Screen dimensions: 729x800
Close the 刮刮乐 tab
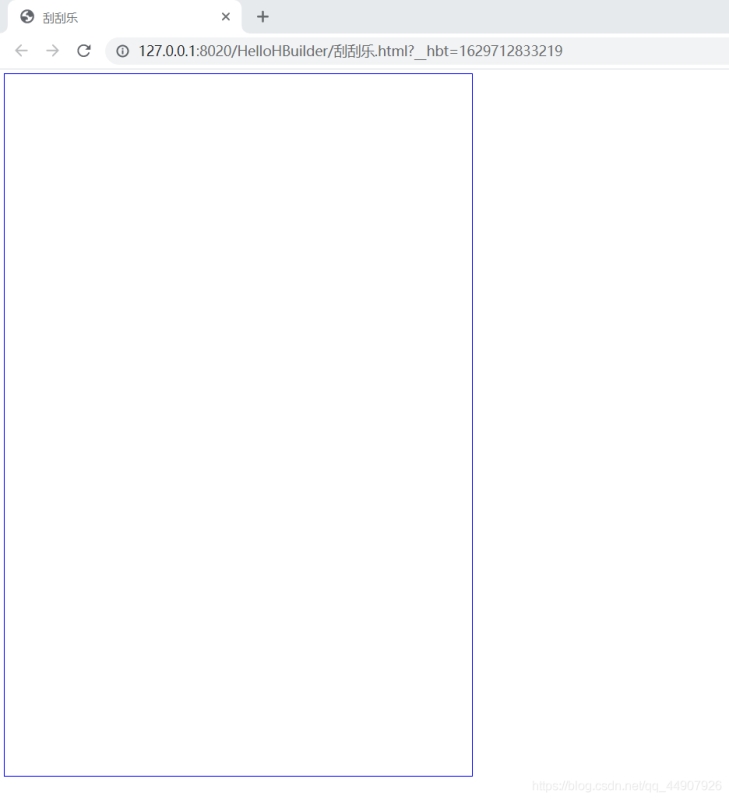coord(226,17)
